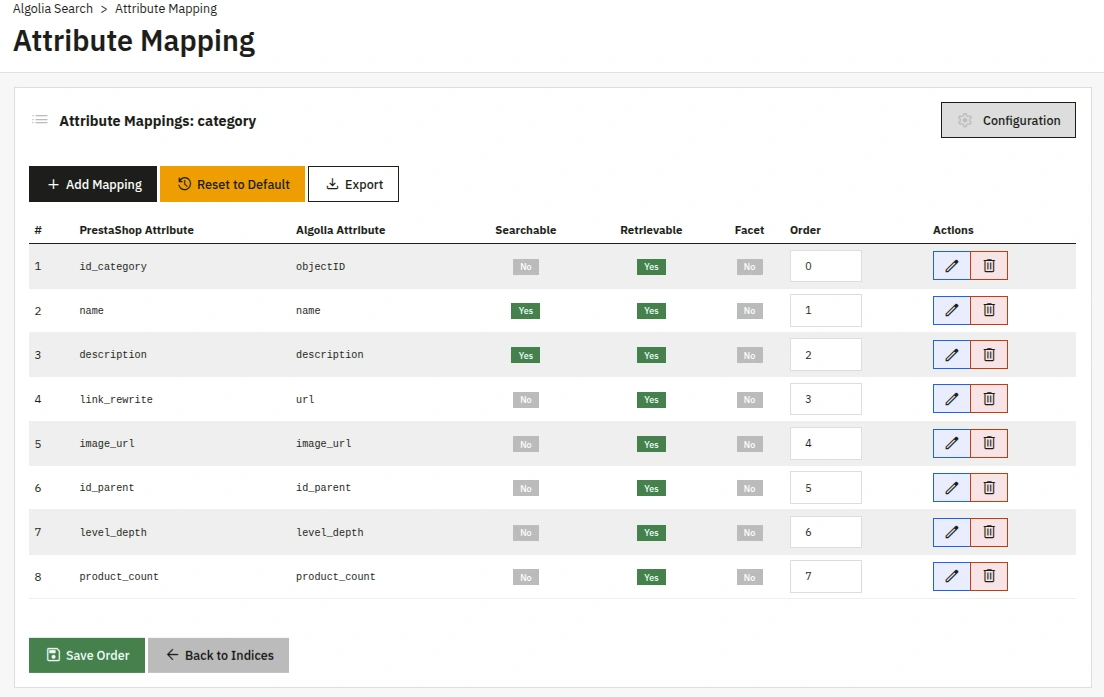Image resolution: width=1104 pixels, height=697 pixels.
Task: Edit the image_url attribute mapping
Action: (951, 443)
